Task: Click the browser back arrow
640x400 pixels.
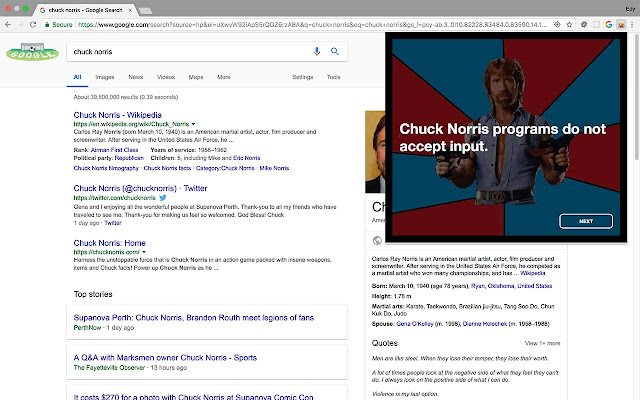Action: [8, 24]
